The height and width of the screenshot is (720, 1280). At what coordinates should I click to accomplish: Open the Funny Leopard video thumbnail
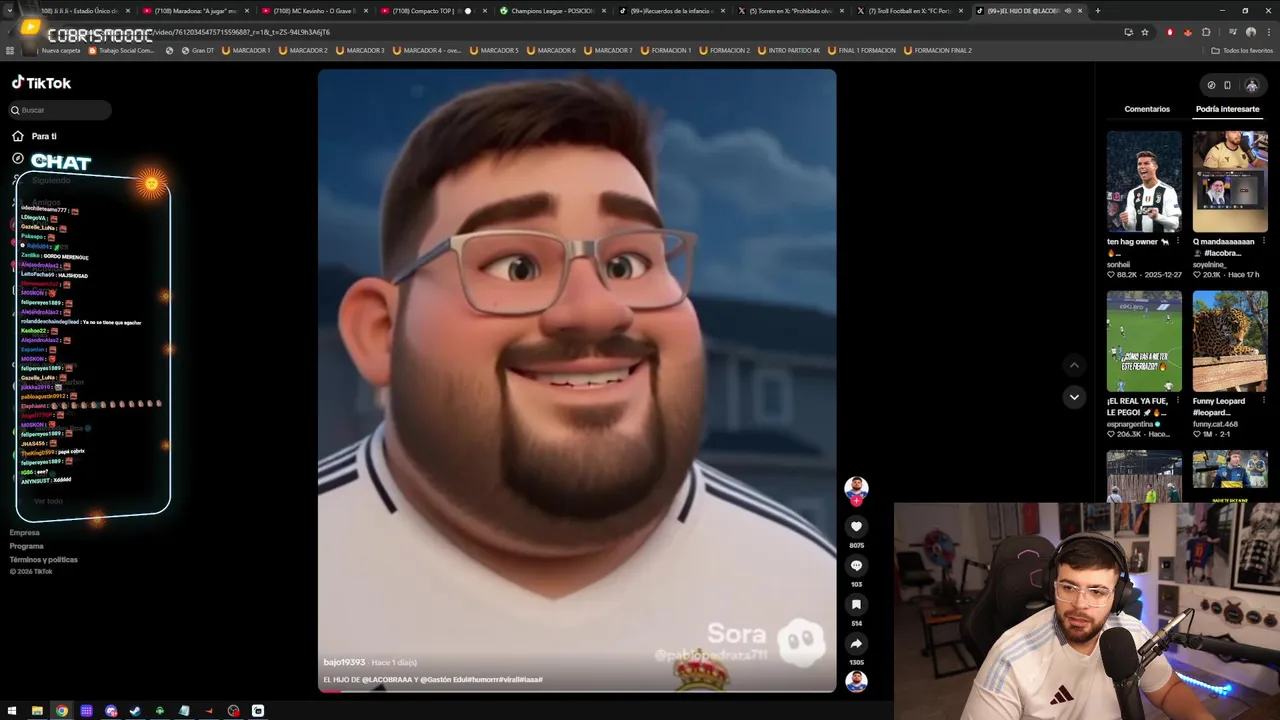point(1230,341)
